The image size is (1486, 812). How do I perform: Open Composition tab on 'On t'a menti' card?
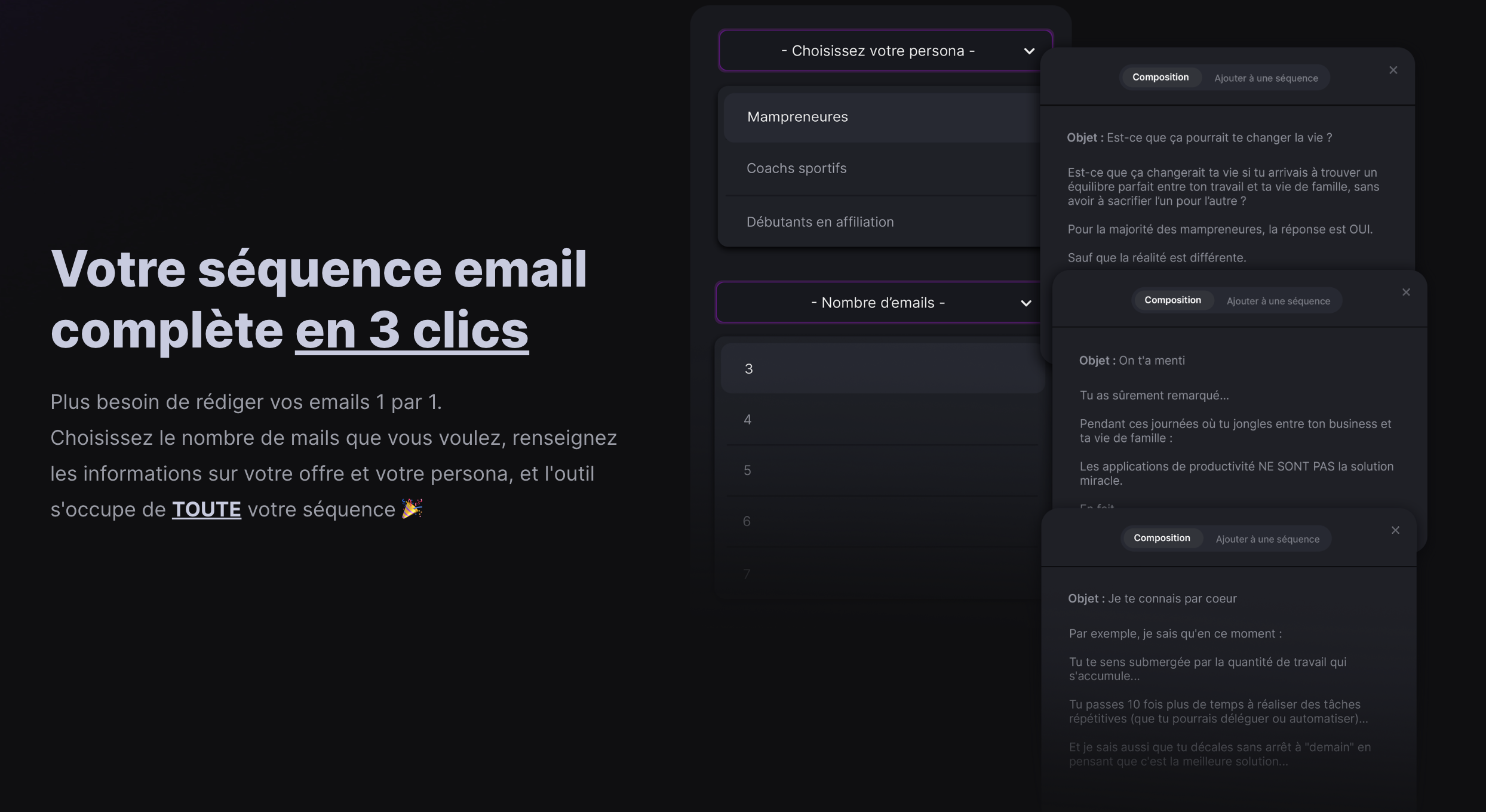pyautogui.click(x=1172, y=300)
